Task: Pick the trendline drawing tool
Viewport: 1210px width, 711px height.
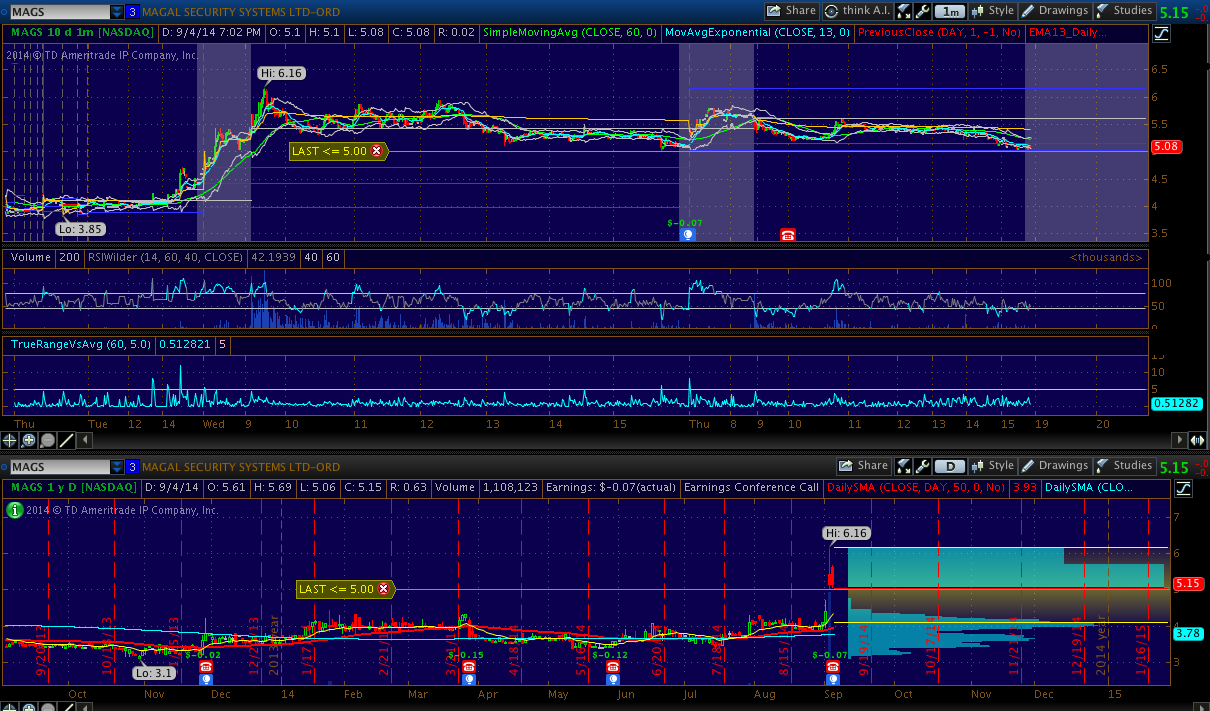Action: point(67,440)
